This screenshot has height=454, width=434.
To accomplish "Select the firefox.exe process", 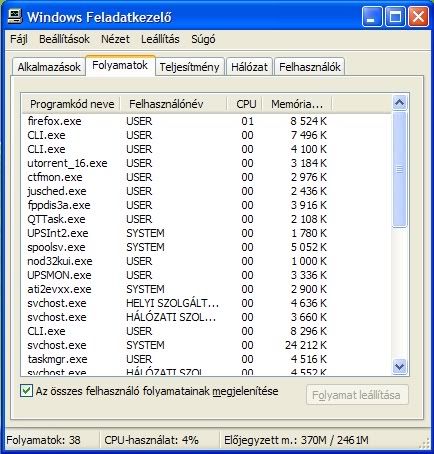I will (207, 121).
